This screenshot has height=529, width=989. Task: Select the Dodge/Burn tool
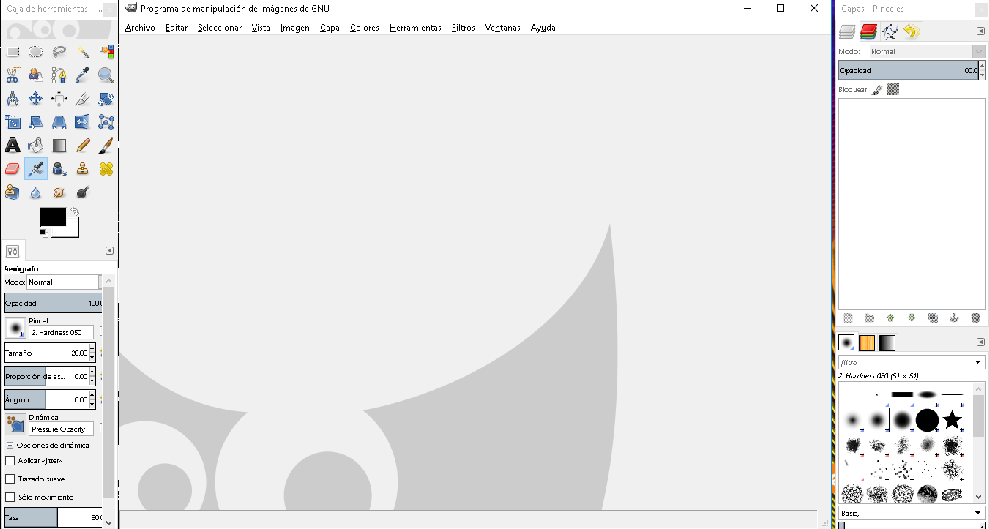[x=83, y=192]
